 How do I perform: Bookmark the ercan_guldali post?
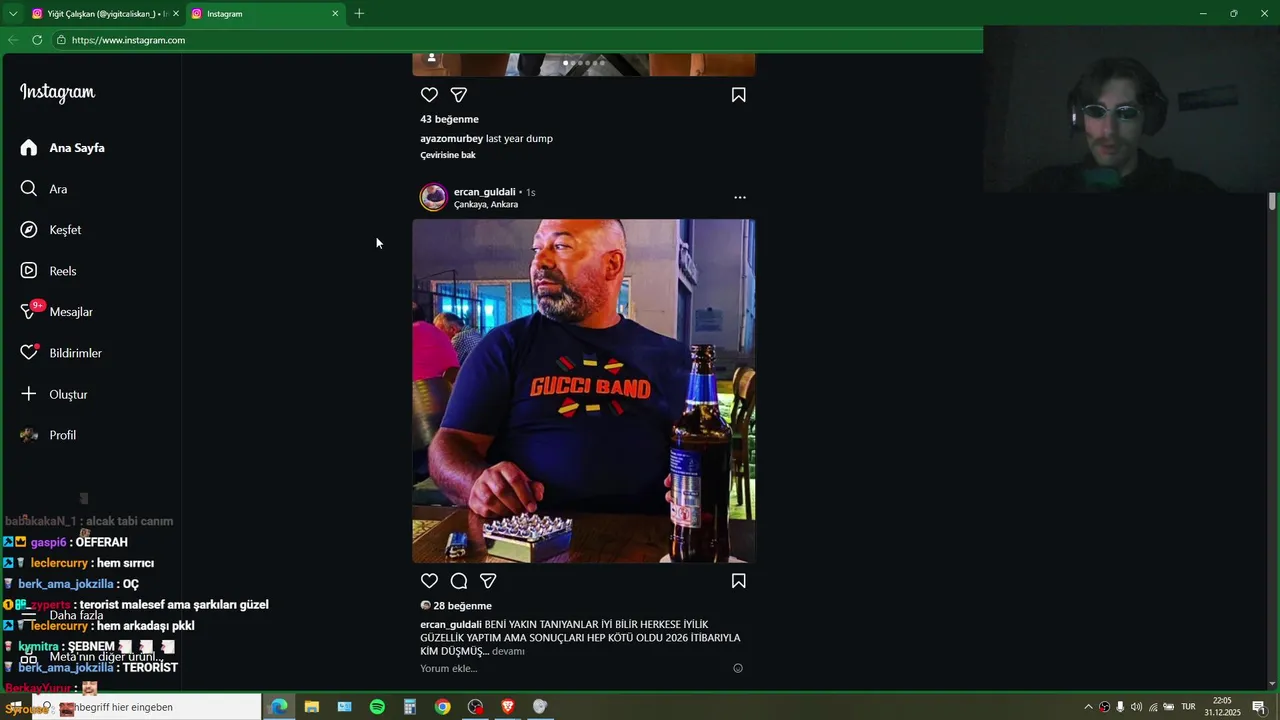click(x=738, y=581)
